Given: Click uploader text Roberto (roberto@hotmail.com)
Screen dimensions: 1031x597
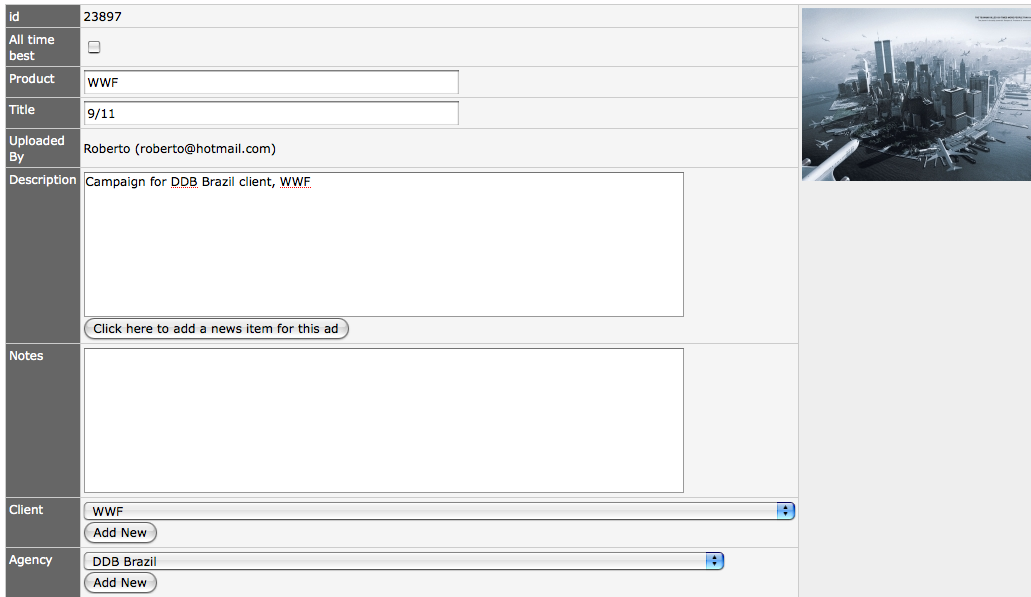Looking at the screenshot, I should [180, 149].
